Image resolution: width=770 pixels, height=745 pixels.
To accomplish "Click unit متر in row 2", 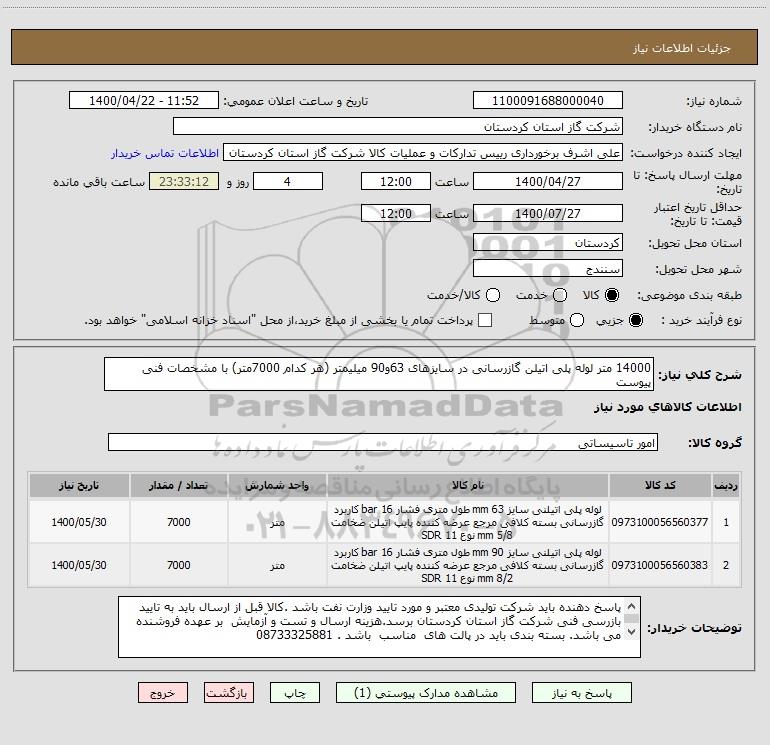I will (277, 565).
